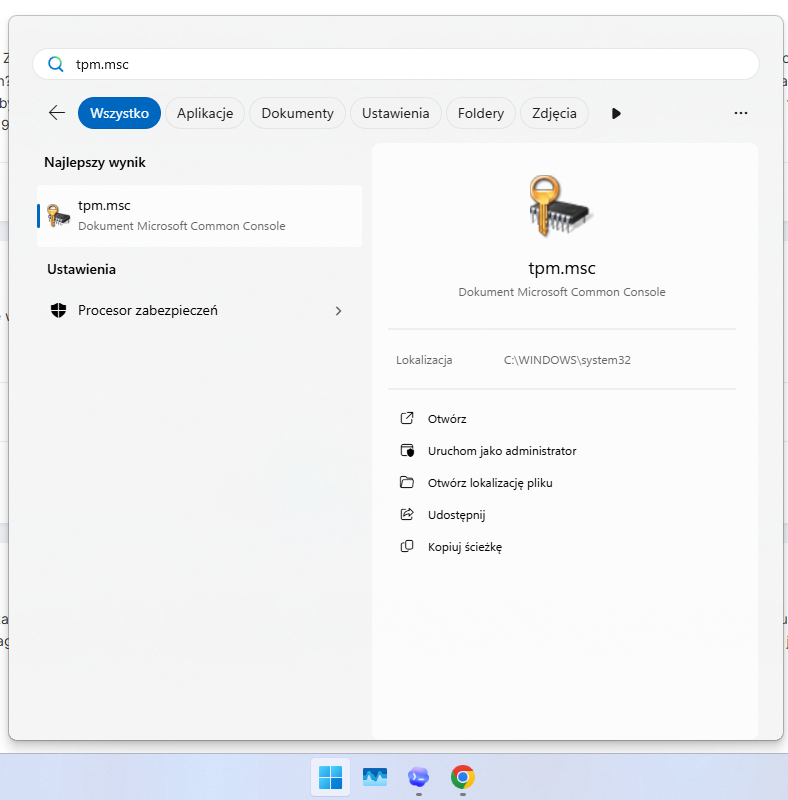Expand Procesor zabezpieczeń with chevron
Image resolution: width=788 pixels, height=800 pixels.
pyautogui.click(x=338, y=311)
